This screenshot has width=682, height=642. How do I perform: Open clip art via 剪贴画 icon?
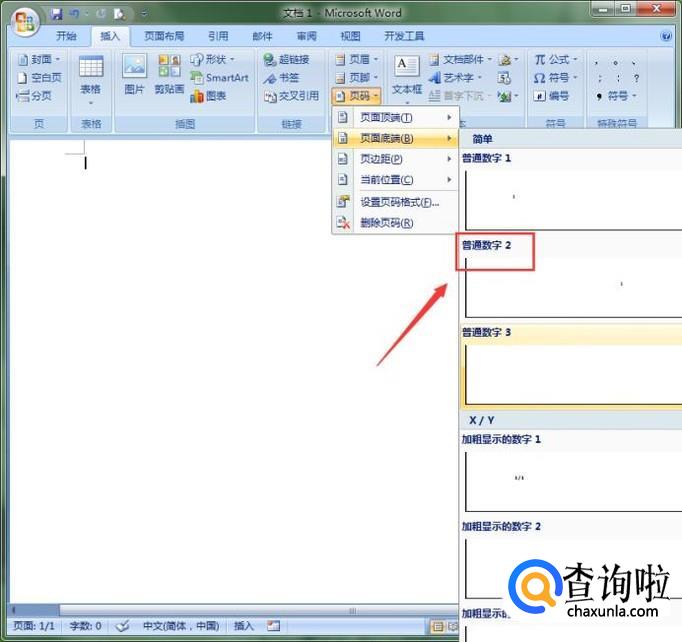click(x=169, y=74)
